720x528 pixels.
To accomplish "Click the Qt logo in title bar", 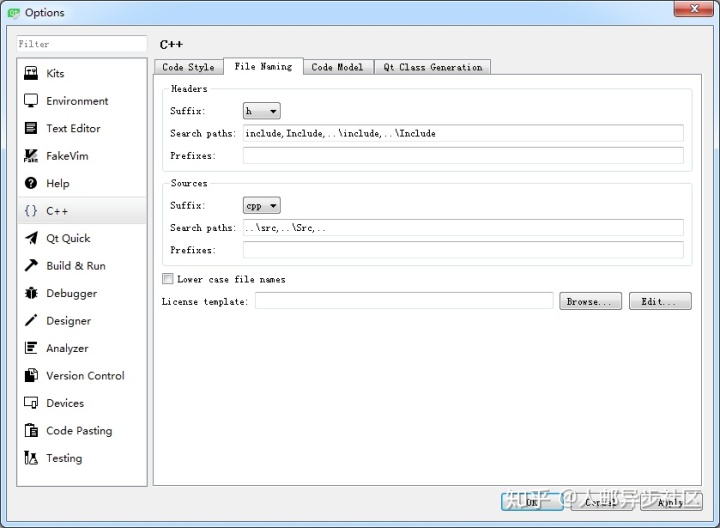I will (x=14, y=13).
